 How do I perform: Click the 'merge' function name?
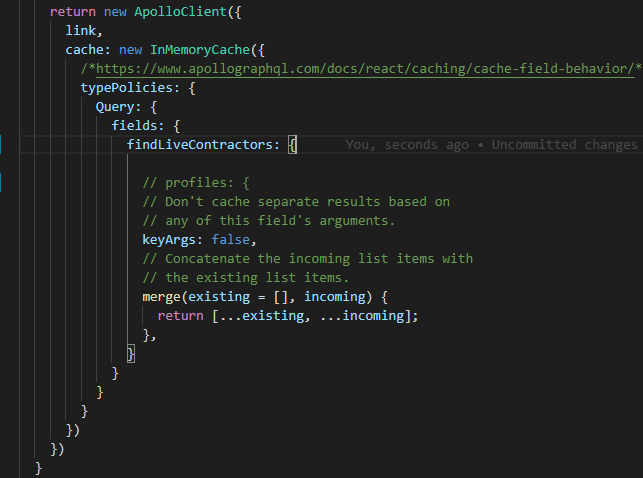(161, 297)
